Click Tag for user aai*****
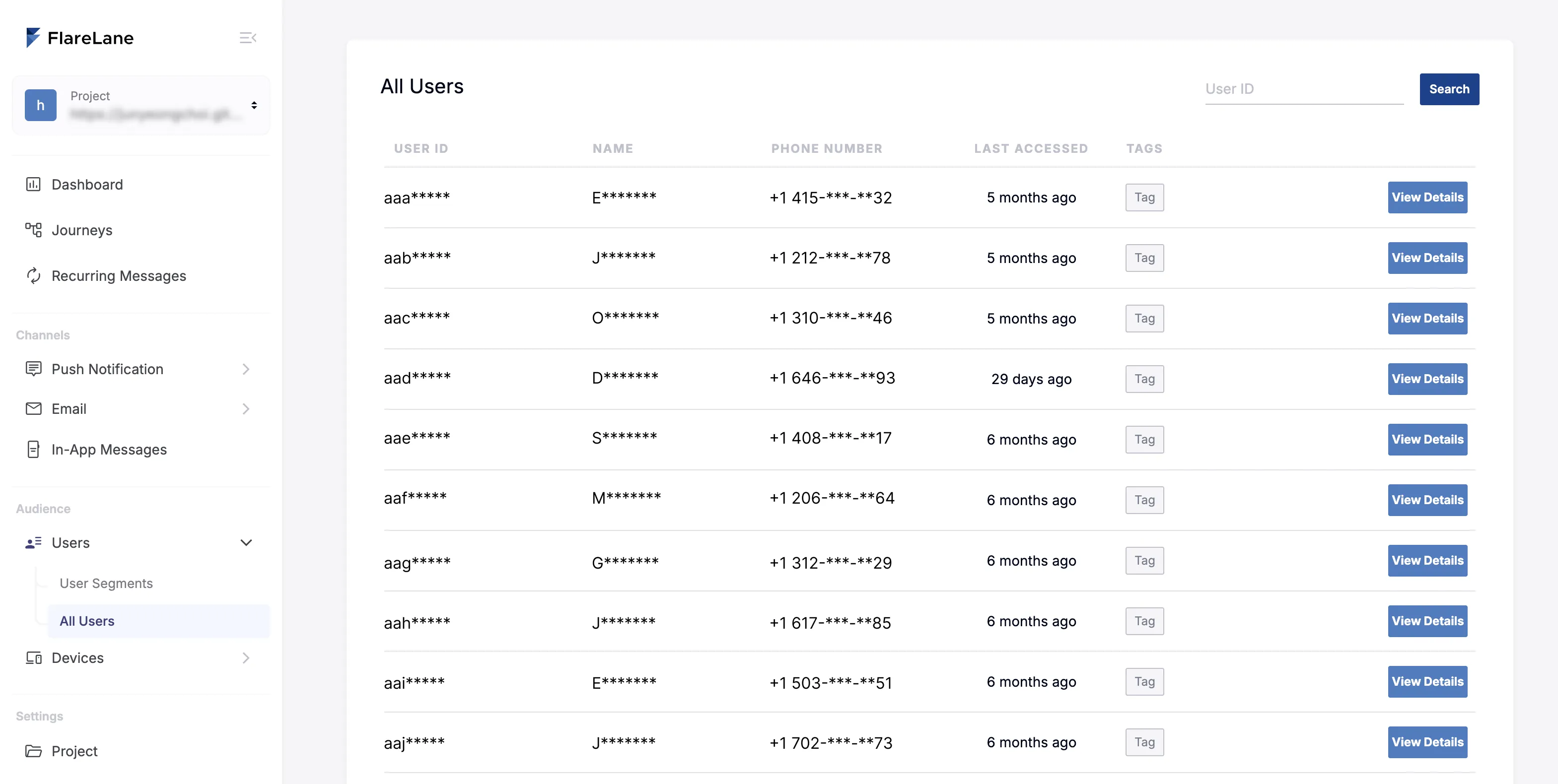The height and width of the screenshot is (784, 1558). pos(1144,681)
